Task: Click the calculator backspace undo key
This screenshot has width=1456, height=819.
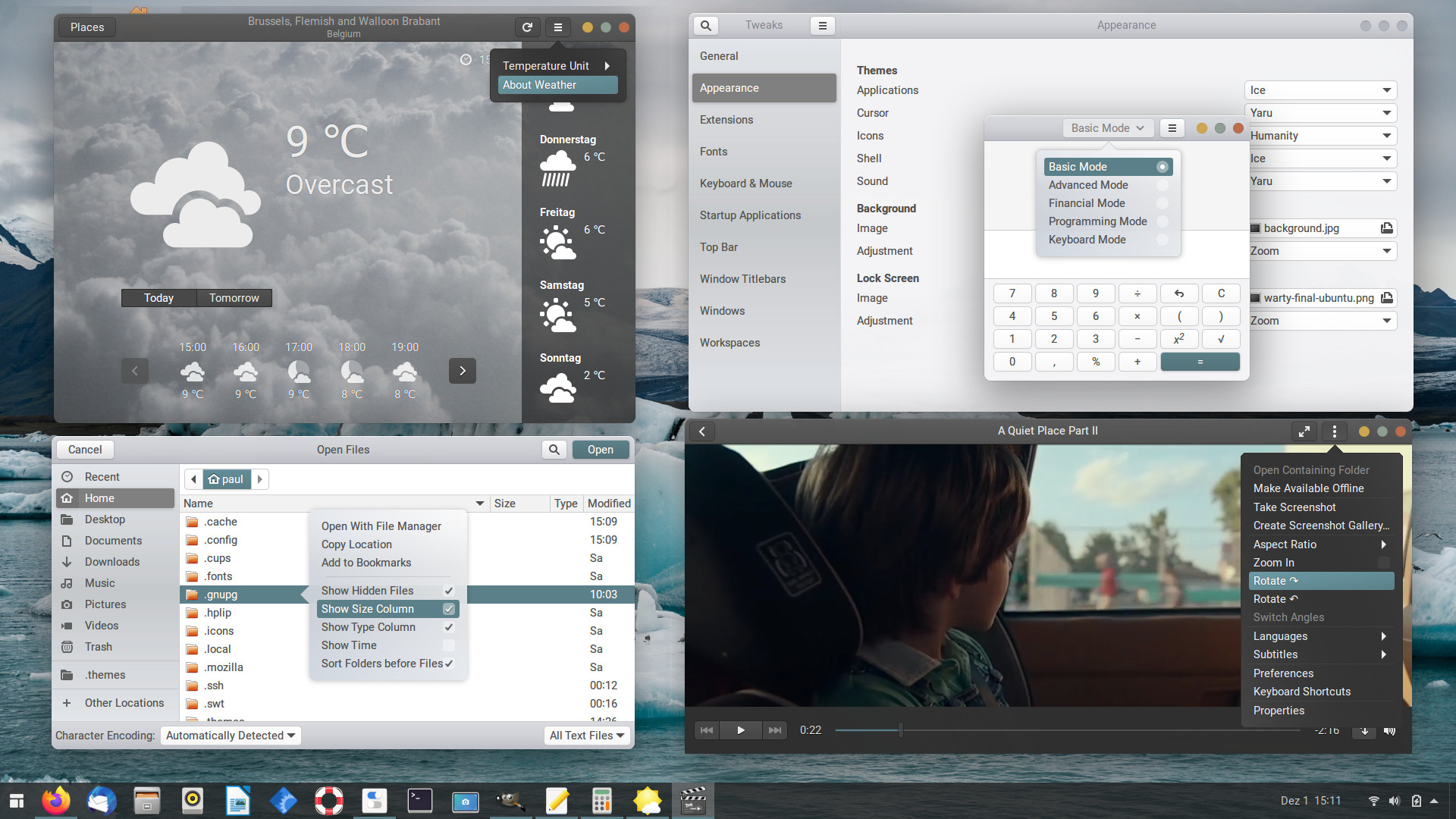Action: (x=1179, y=293)
